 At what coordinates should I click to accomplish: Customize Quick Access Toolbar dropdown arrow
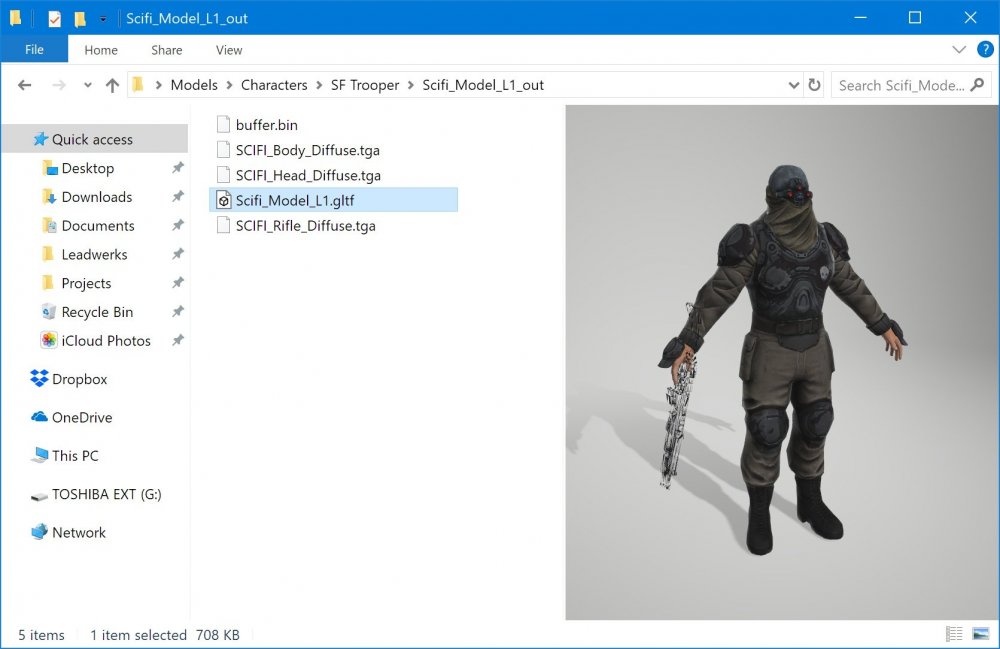[103, 18]
